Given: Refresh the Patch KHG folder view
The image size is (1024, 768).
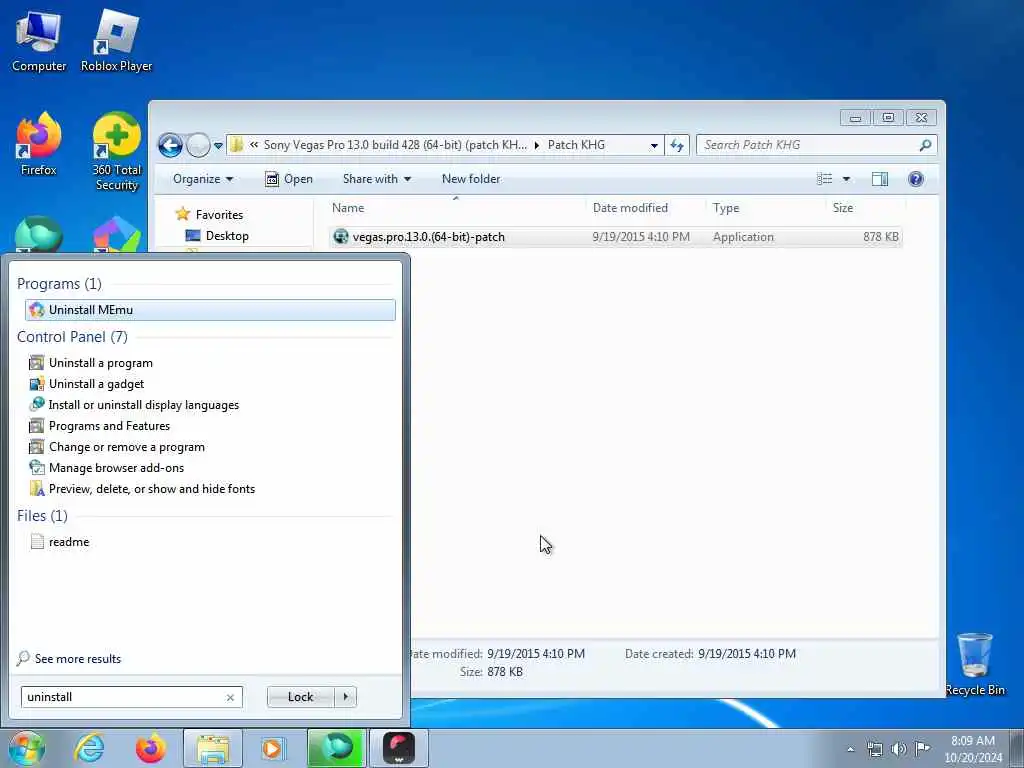Looking at the screenshot, I should [x=677, y=145].
